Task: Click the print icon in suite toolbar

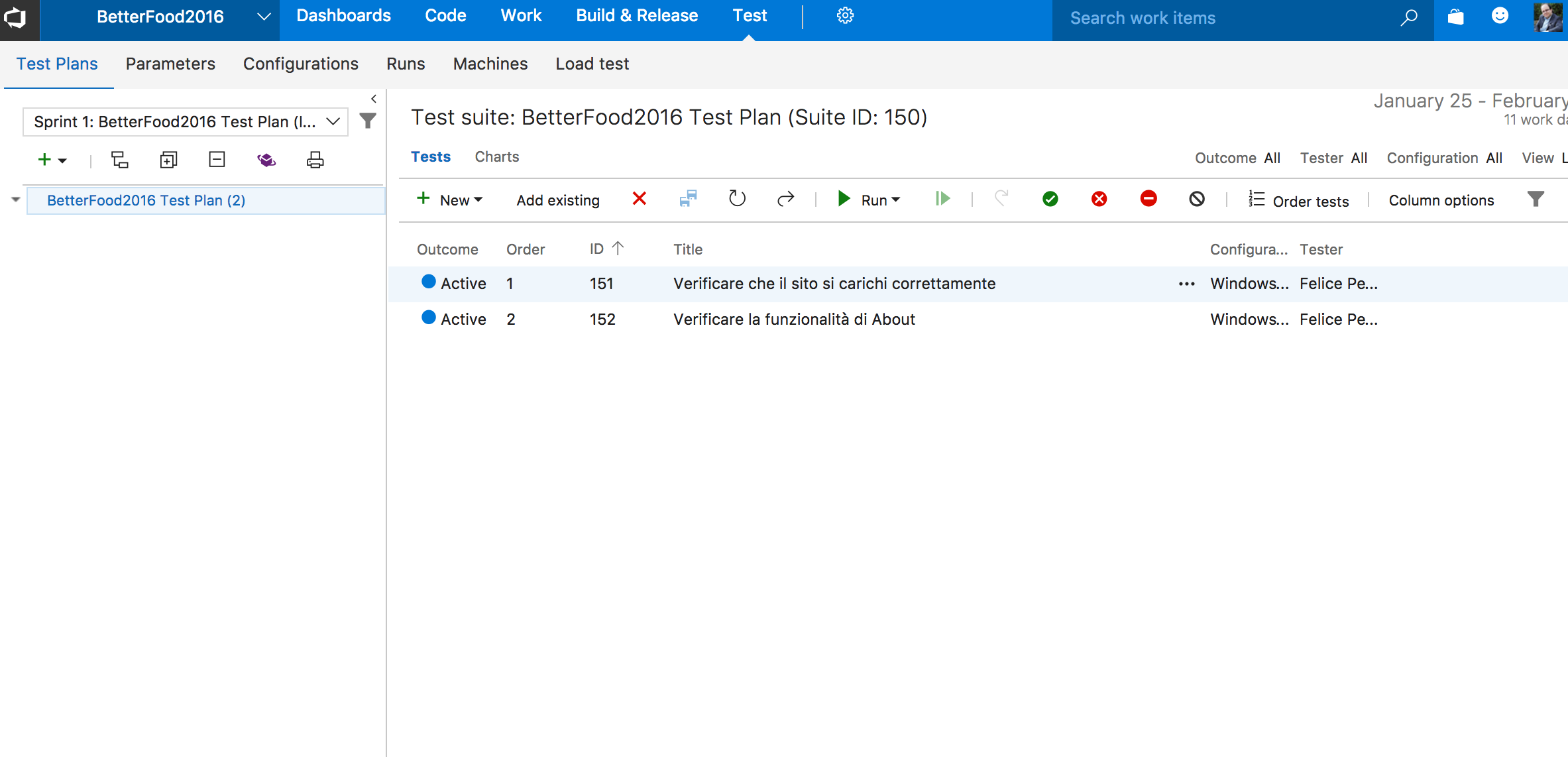Action: point(315,160)
